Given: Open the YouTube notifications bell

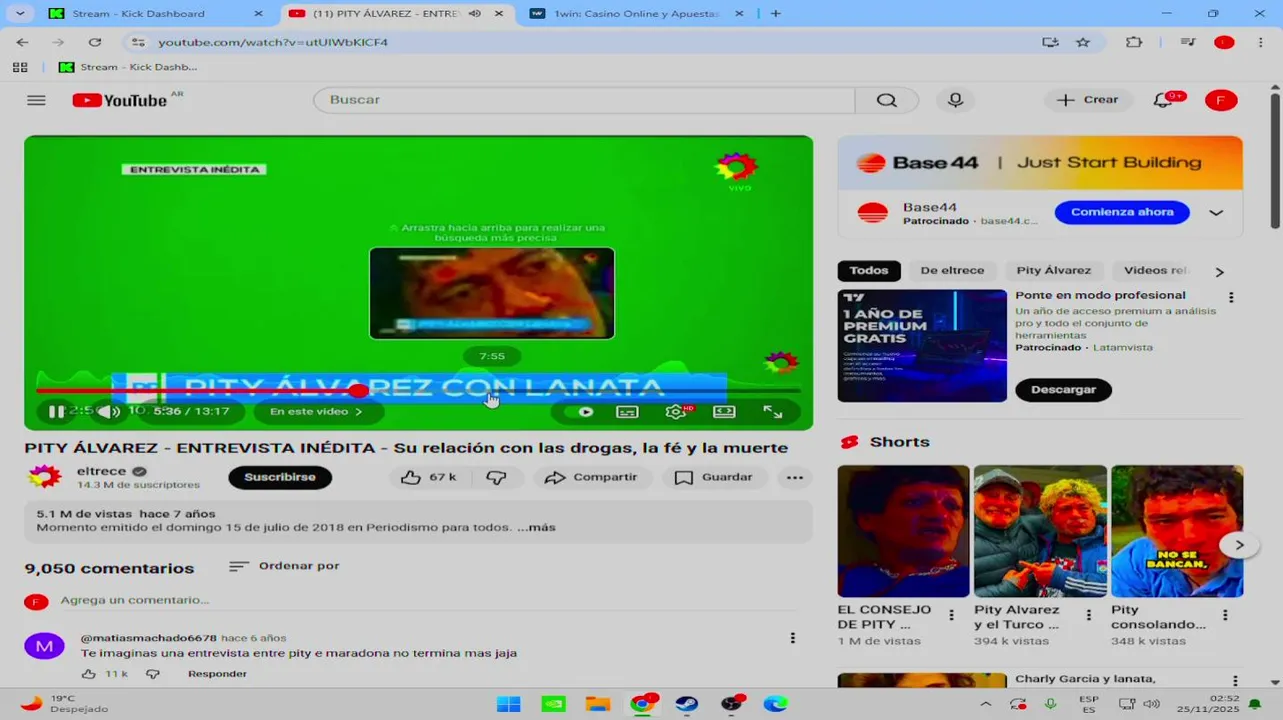Looking at the screenshot, I should tap(1163, 100).
